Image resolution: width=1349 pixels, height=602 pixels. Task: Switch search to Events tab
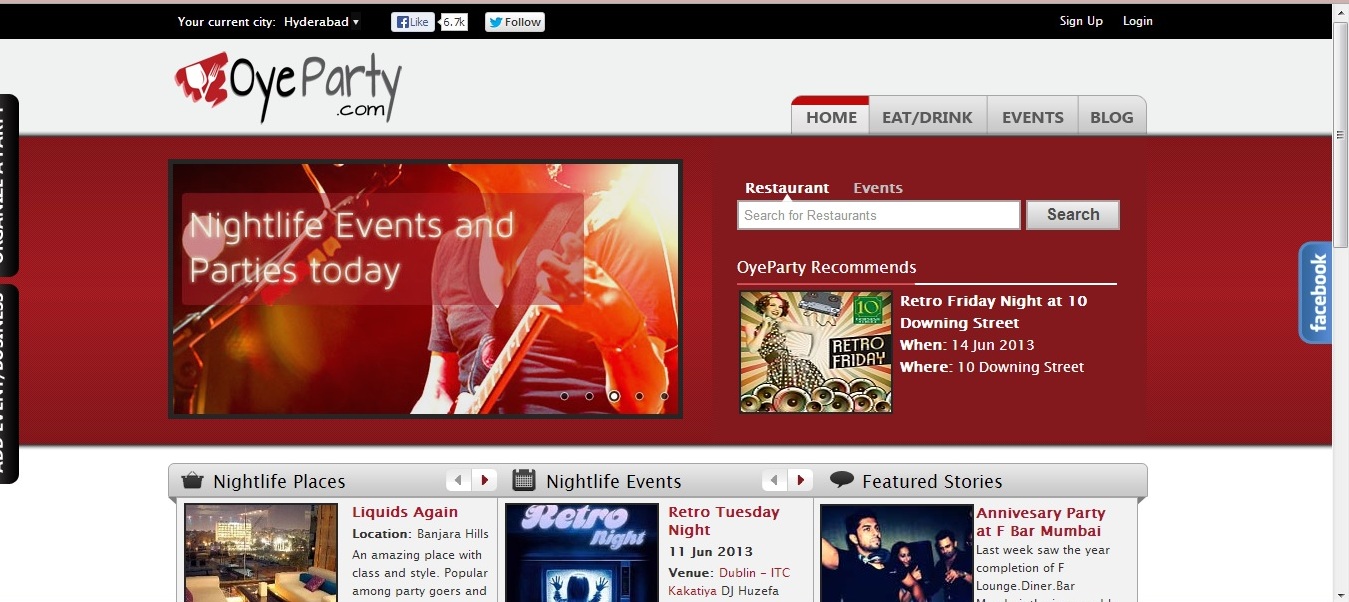pos(878,188)
